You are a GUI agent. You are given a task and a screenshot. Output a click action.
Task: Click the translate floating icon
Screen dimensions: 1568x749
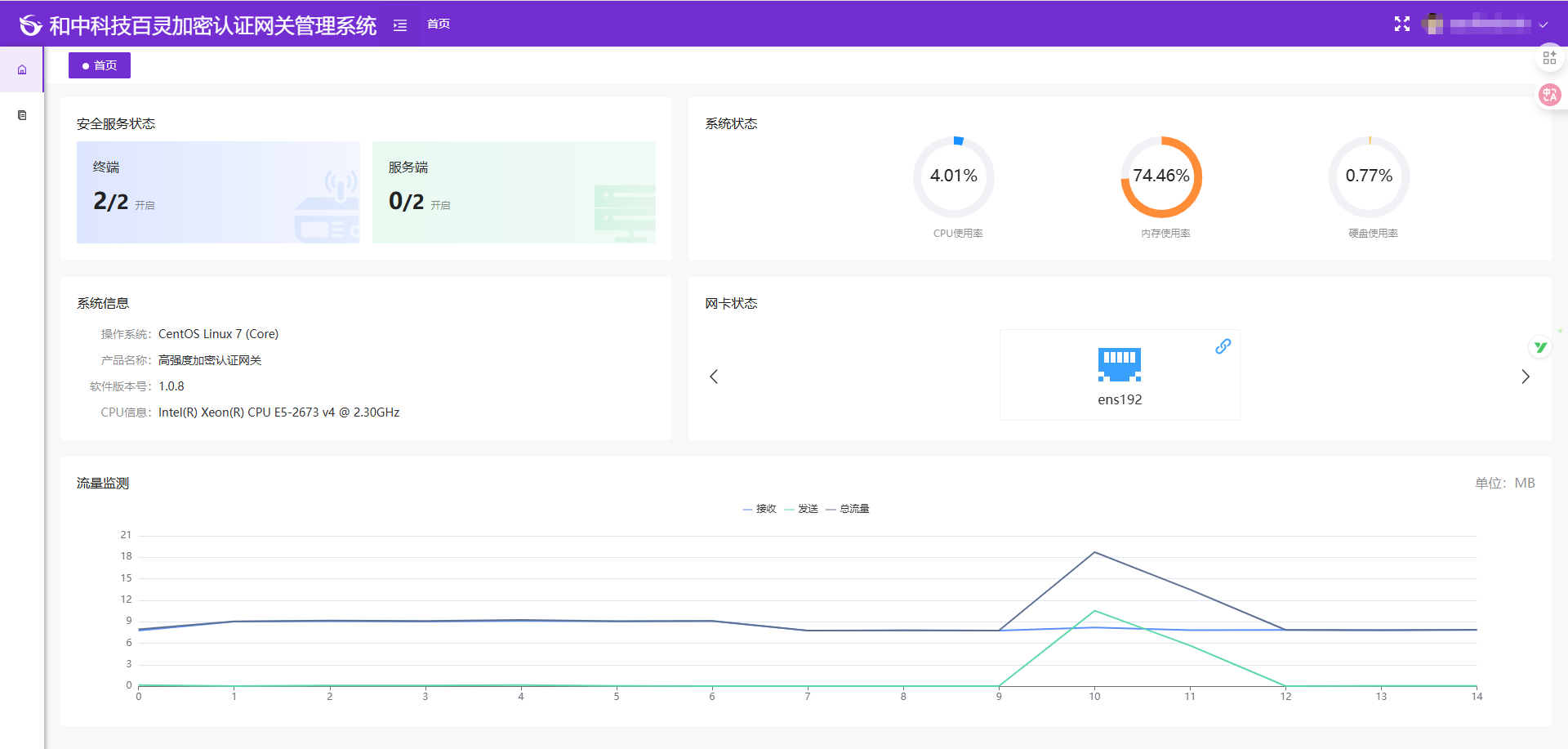tap(1549, 95)
